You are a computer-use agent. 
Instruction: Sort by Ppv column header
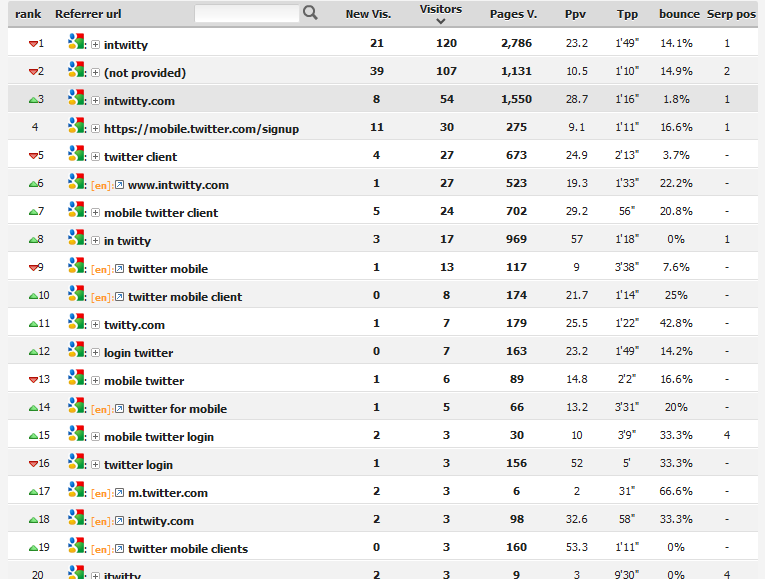click(575, 14)
